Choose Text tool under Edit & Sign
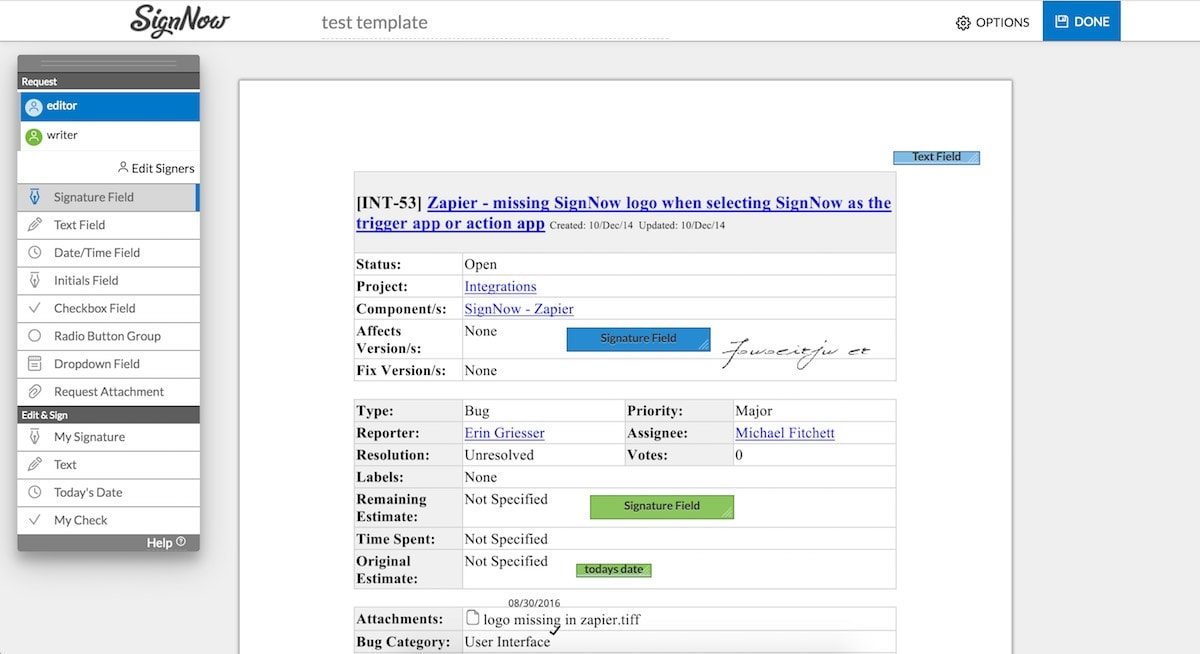 [x=108, y=464]
